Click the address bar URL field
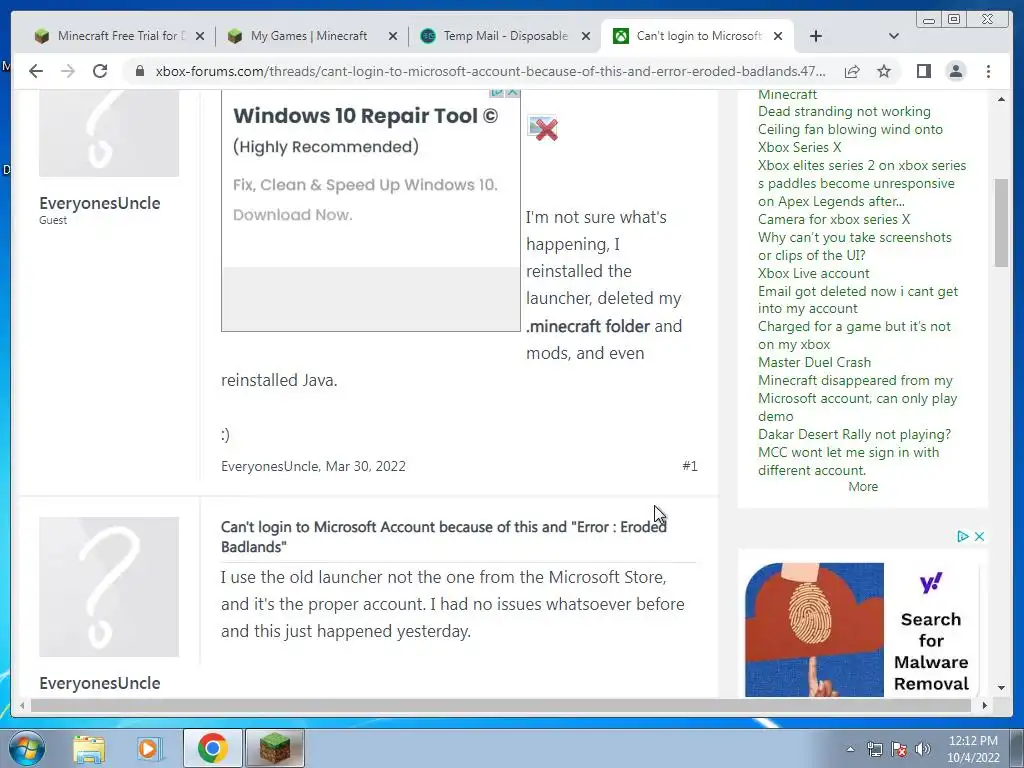Screen dimensions: 1024x768 coord(490,71)
